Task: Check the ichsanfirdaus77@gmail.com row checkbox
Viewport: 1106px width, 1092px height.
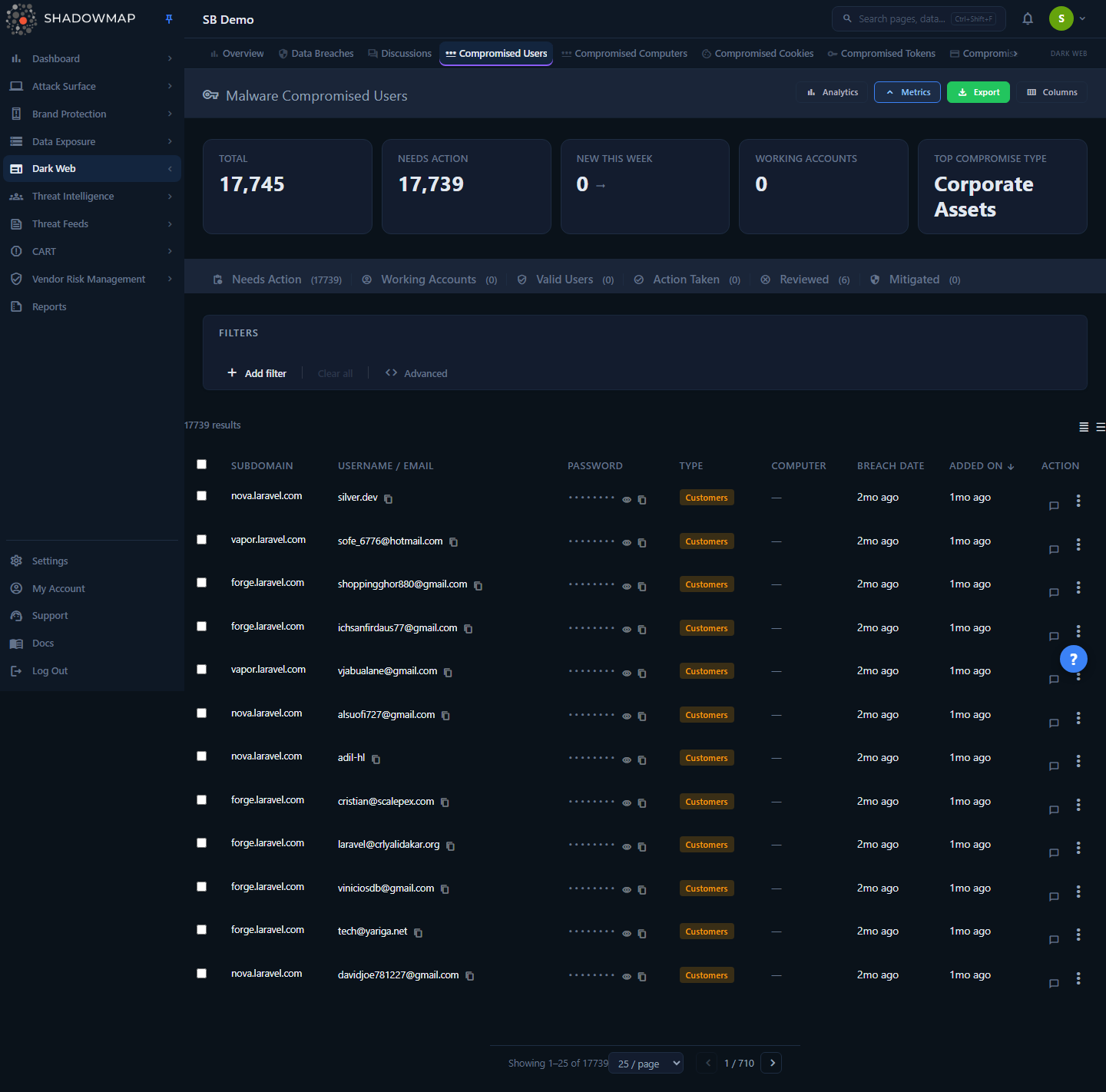Action: pos(201,626)
